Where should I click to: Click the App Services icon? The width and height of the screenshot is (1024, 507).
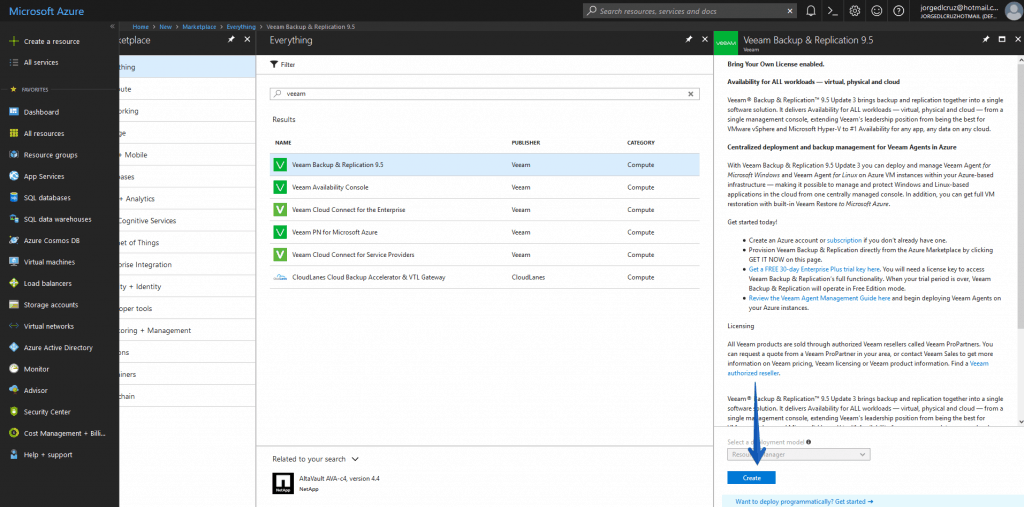coord(13,176)
